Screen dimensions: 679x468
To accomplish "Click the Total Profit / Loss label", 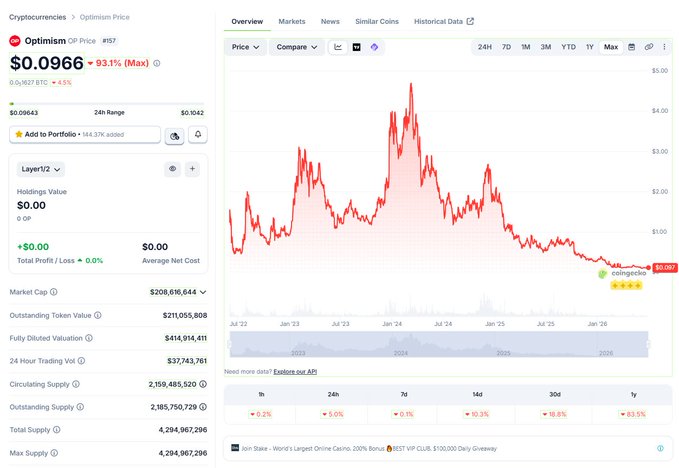I will coord(46,261).
